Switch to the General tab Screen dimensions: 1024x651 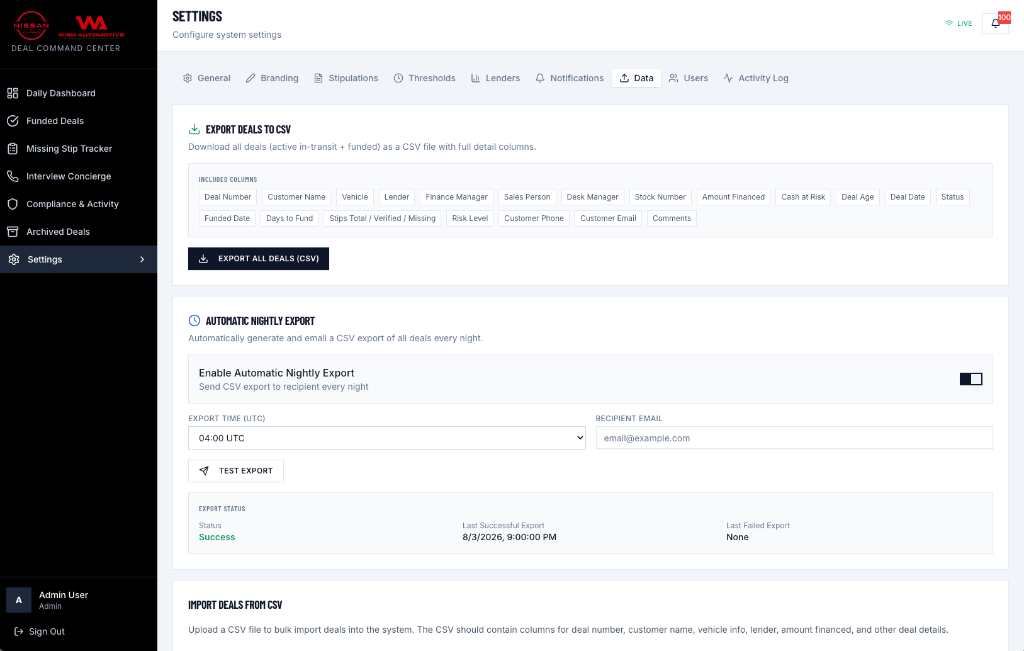point(206,78)
